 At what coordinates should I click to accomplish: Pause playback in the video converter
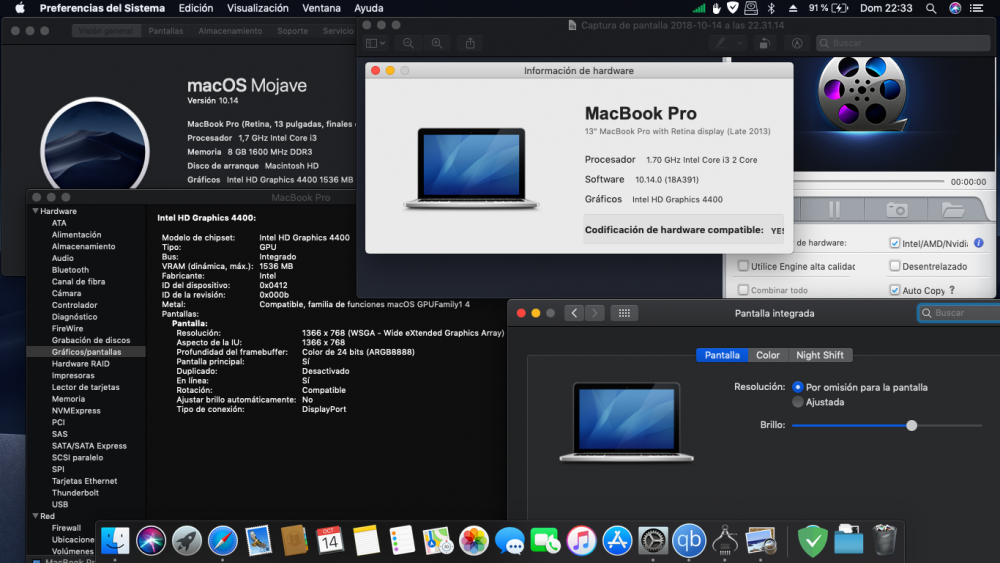[834, 209]
